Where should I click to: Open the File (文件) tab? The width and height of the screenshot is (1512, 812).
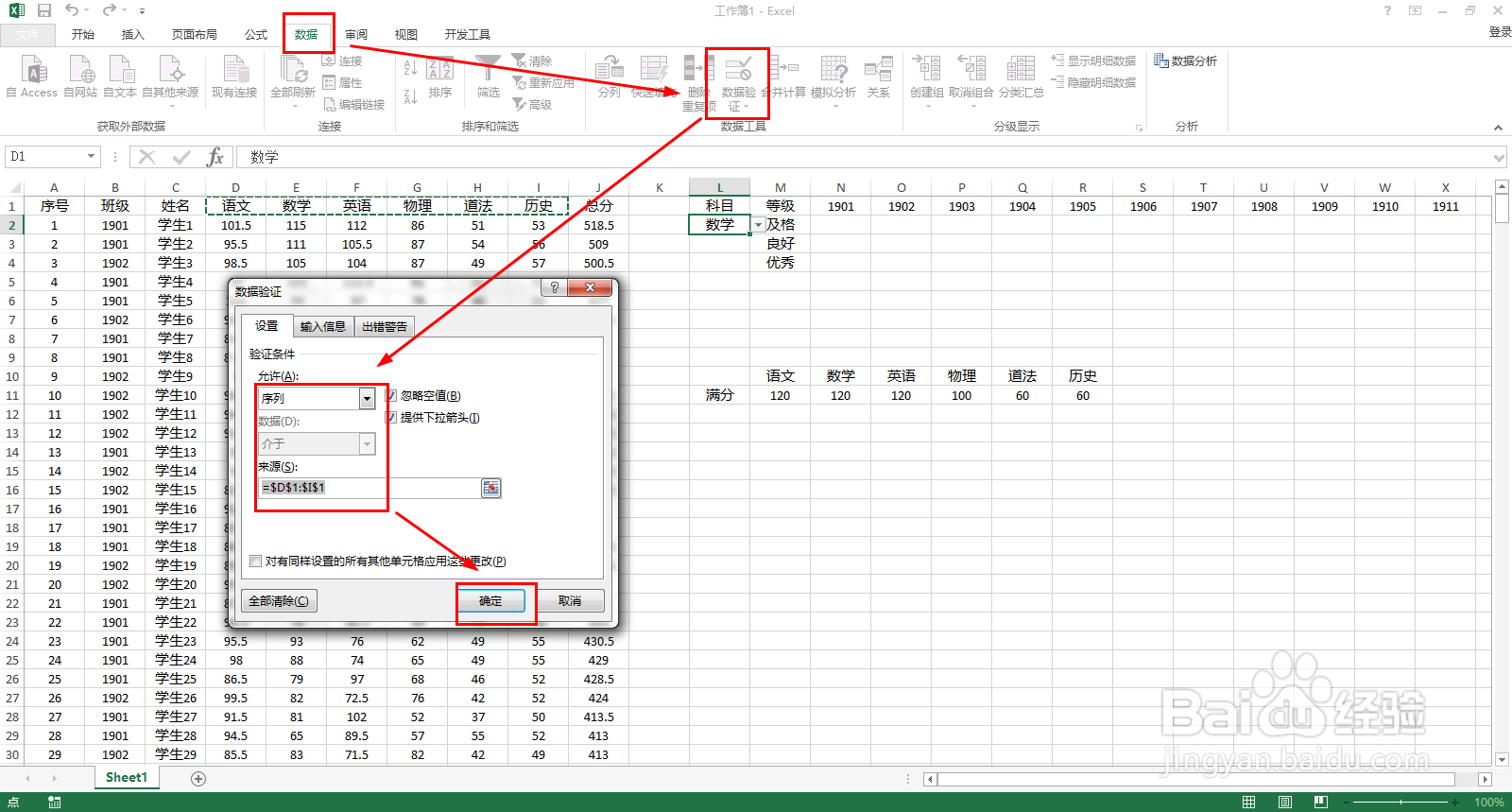point(27,35)
